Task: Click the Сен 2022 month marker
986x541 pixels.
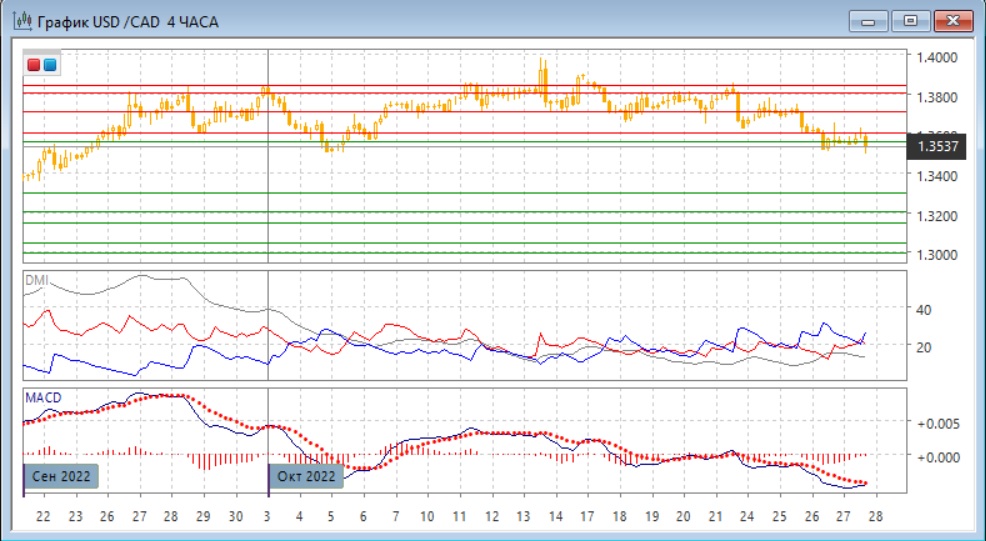Action: click(x=62, y=476)
